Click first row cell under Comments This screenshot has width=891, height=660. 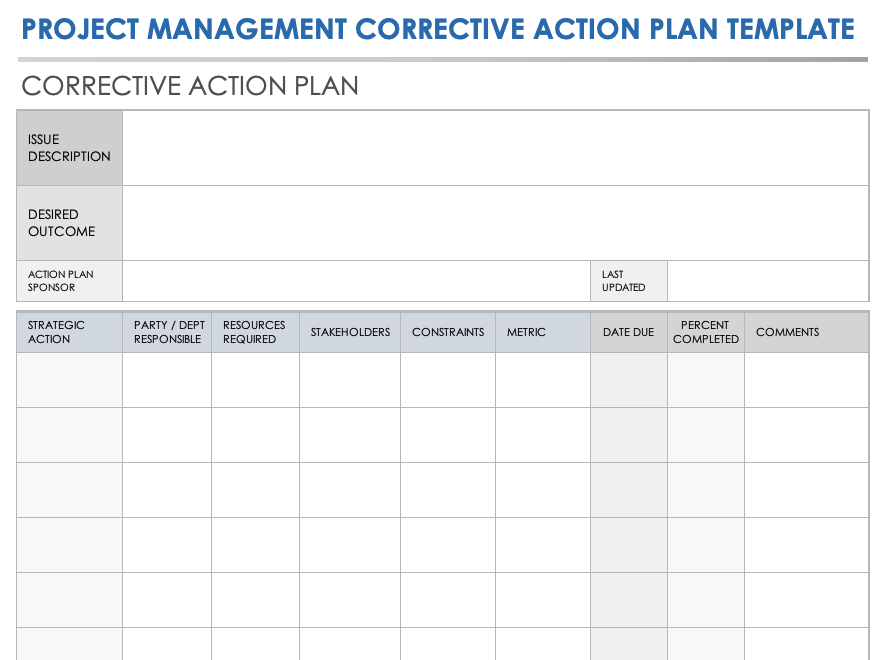(806, 380)
